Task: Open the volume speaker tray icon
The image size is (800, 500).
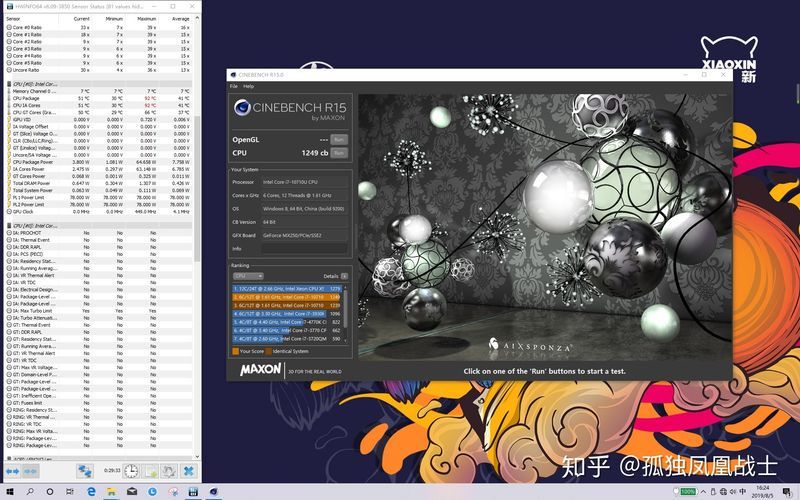Action: 733,492
